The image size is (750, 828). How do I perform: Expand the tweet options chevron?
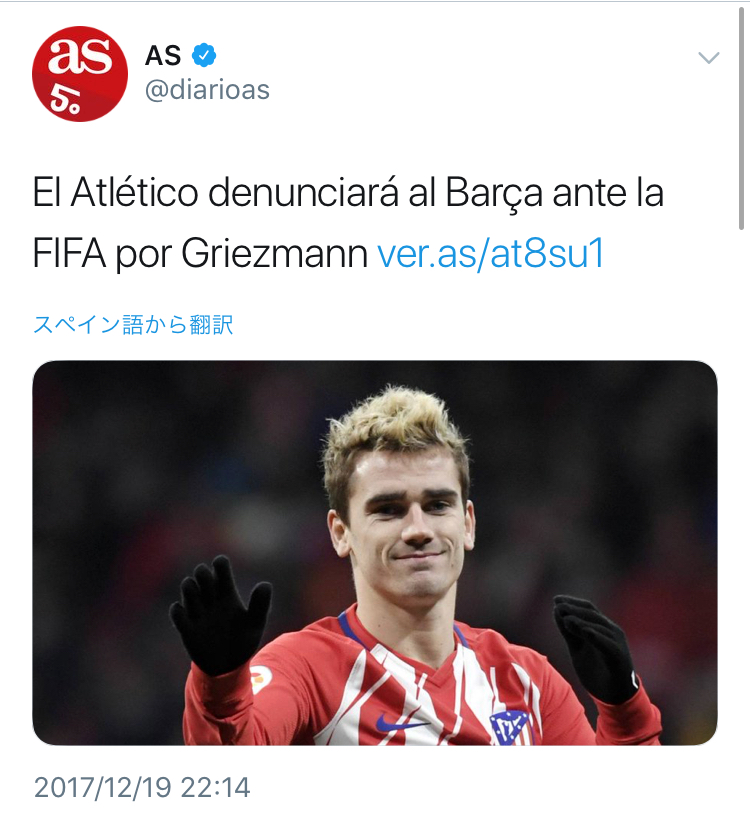pos(708,57)
